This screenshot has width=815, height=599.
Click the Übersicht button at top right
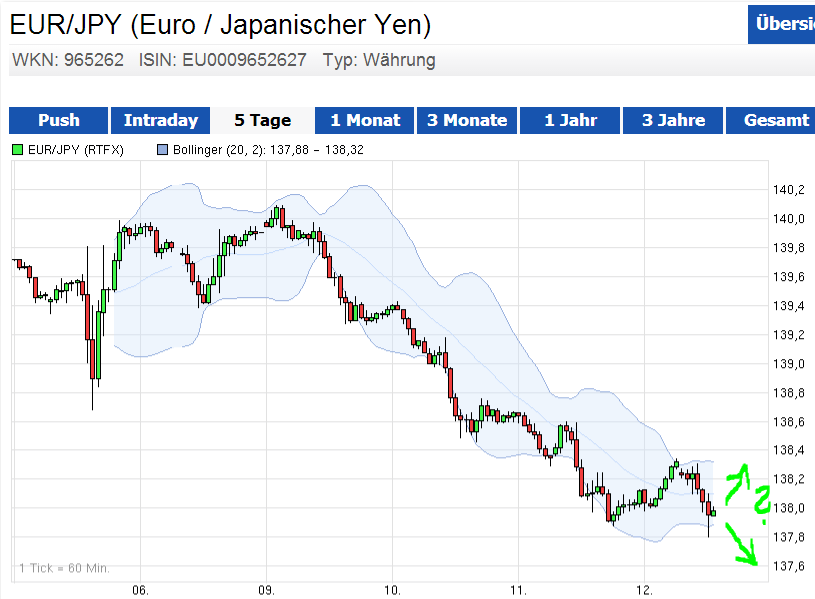tap(782, 24)
